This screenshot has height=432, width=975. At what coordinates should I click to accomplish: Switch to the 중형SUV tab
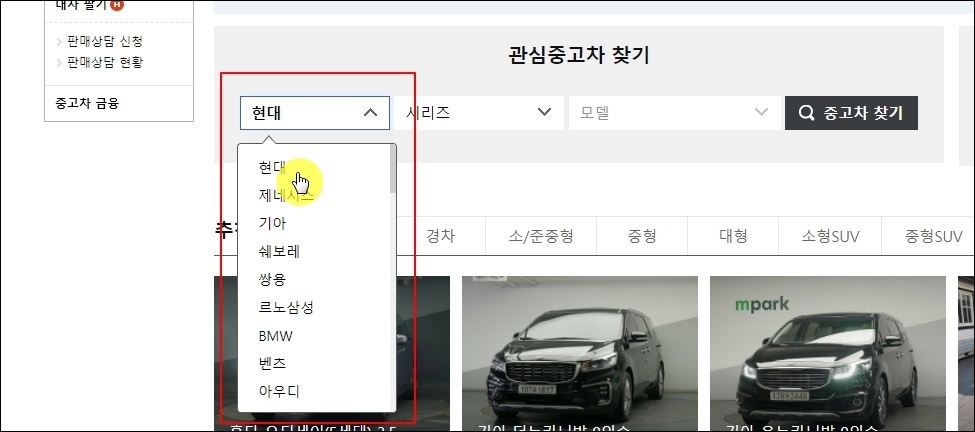click(x=933, y=236)
